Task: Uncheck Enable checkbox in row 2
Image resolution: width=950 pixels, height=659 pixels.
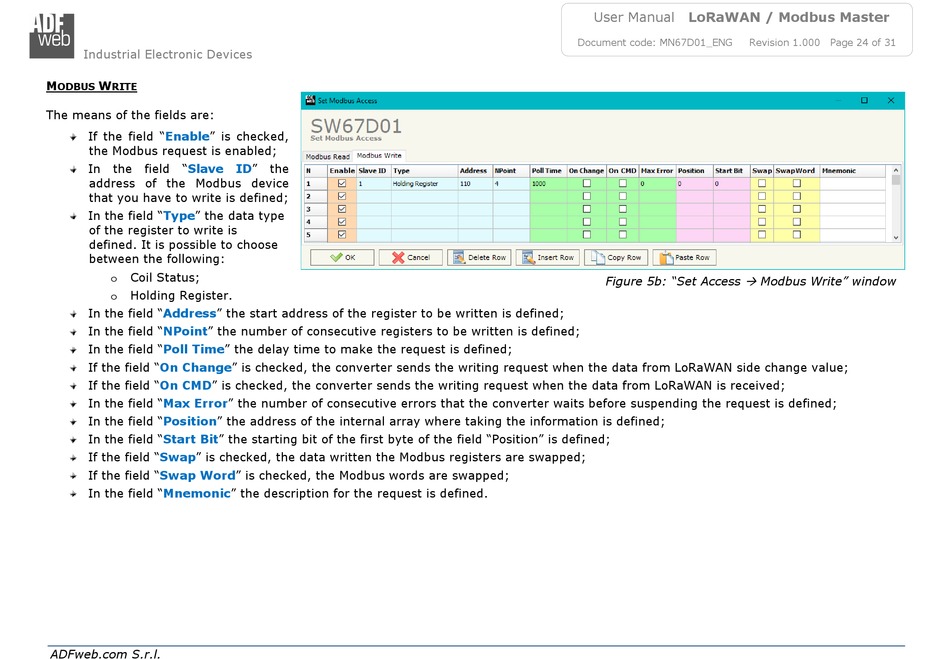Action: (342, 196)
